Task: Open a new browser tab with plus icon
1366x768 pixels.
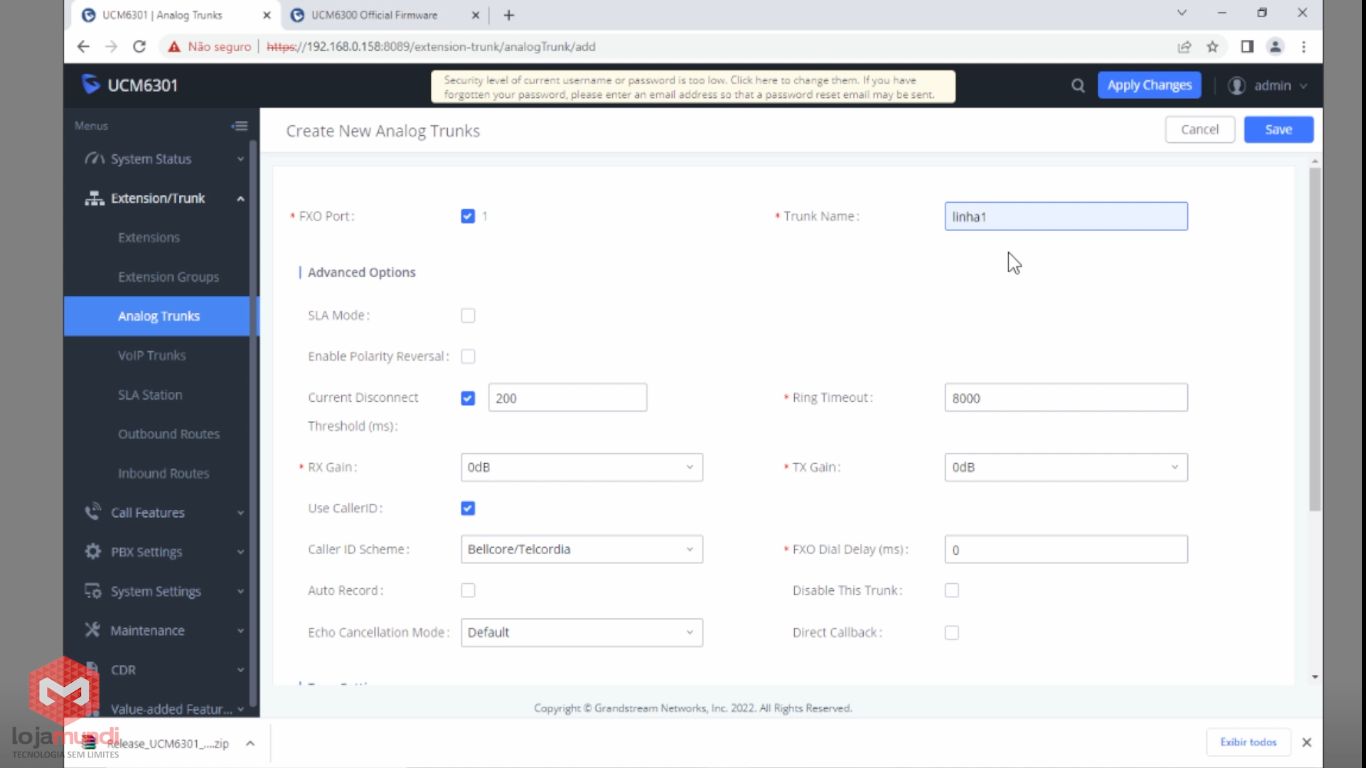Action: [x=509, y=15]
